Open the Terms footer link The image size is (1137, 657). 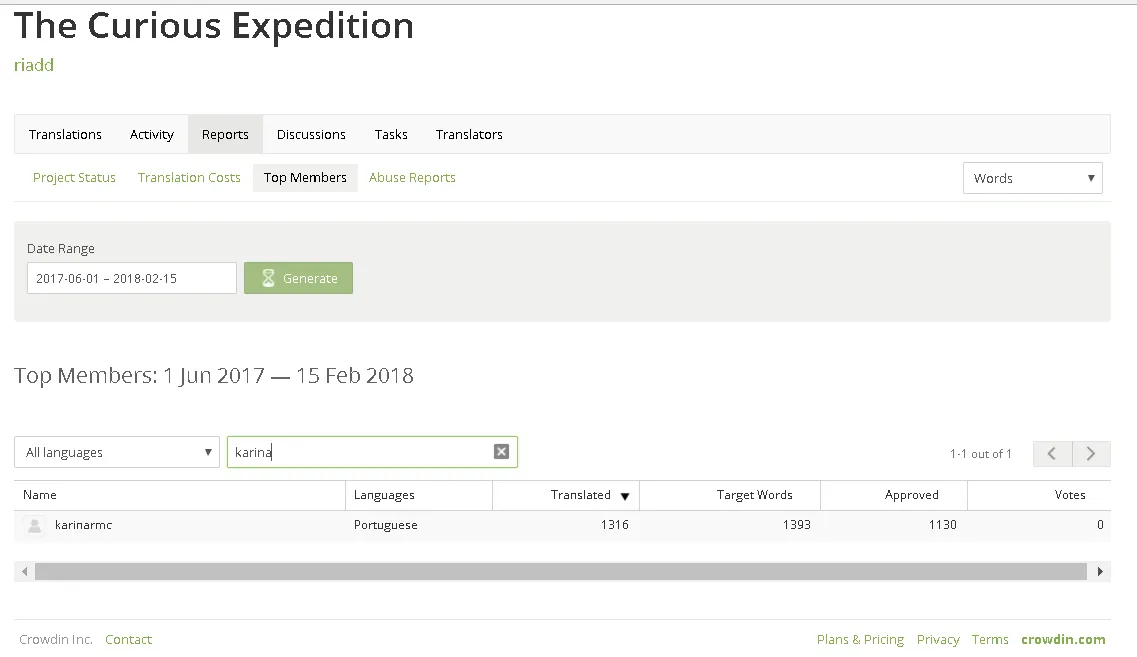990,640
